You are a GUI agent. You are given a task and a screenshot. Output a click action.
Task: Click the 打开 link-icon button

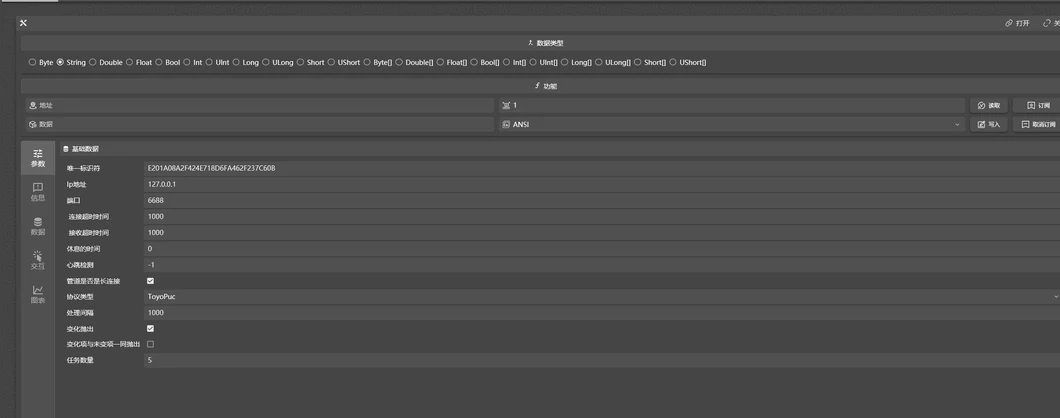click(1017, 23)
